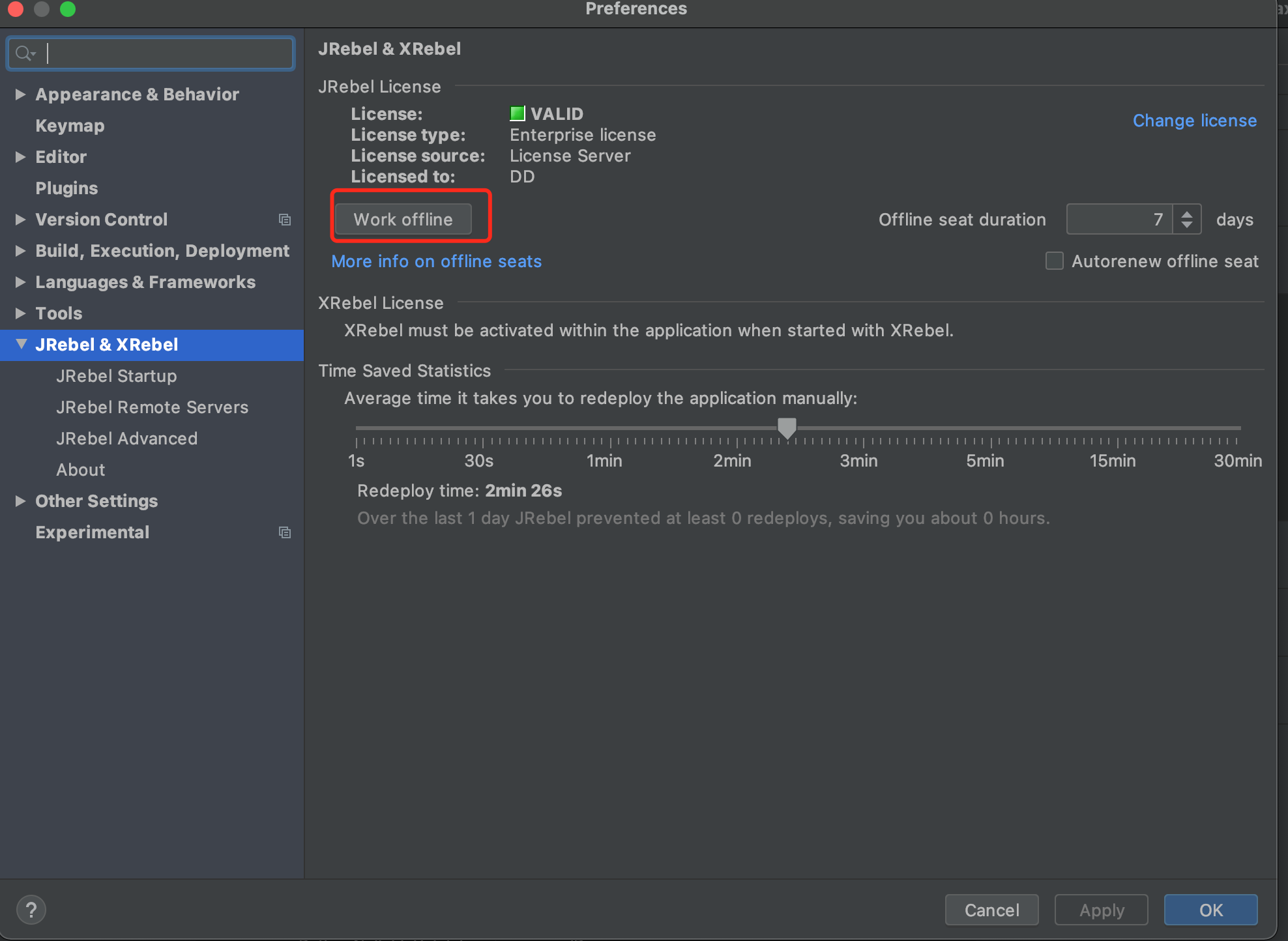Click the redeploy time slider handle

click(787, 428)
